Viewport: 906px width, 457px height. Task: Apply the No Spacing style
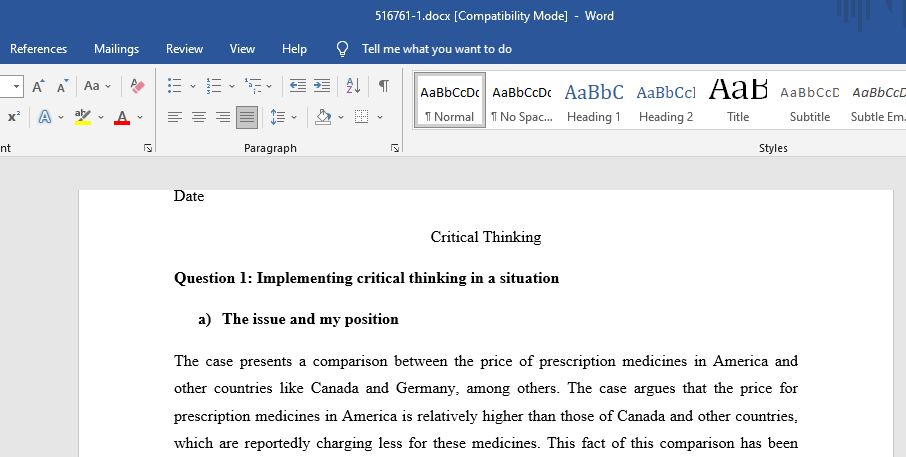(x=522, y=100)
